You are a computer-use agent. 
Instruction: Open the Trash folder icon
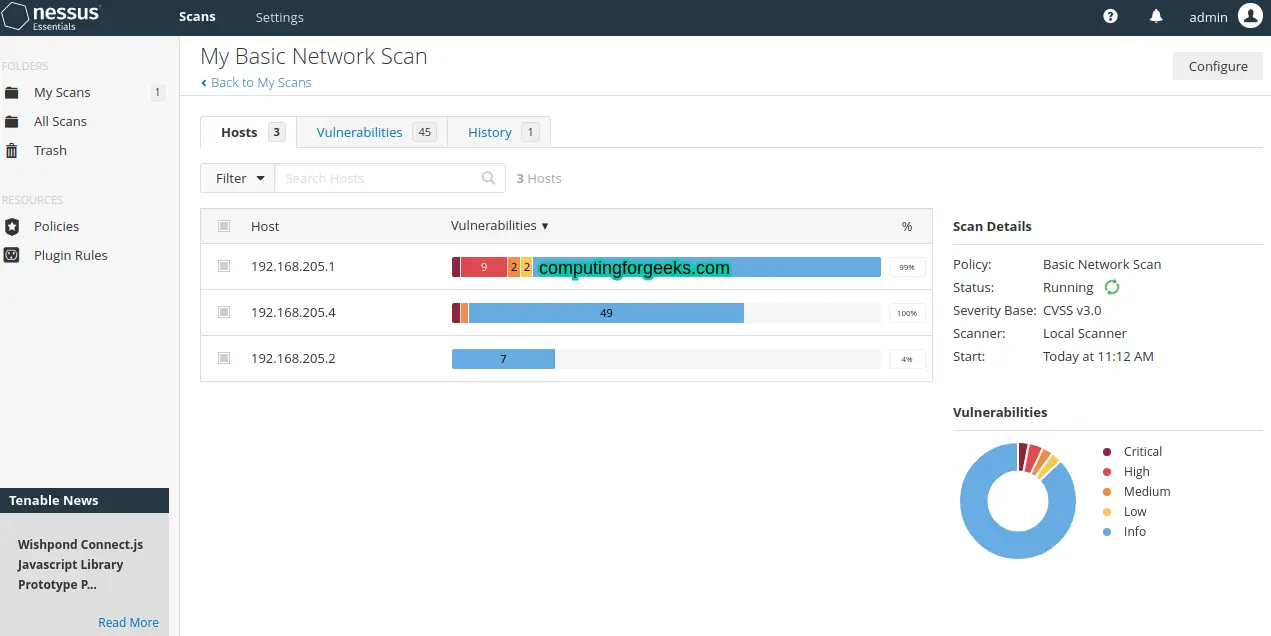(12, 151)
